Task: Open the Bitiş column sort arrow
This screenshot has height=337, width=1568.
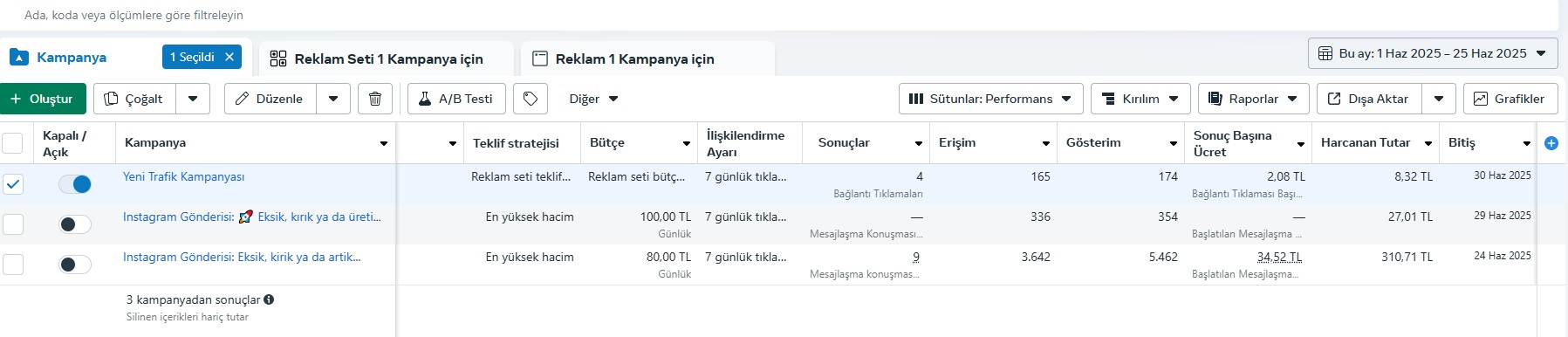Action: pyautogui.click(x=1526, y=143)
